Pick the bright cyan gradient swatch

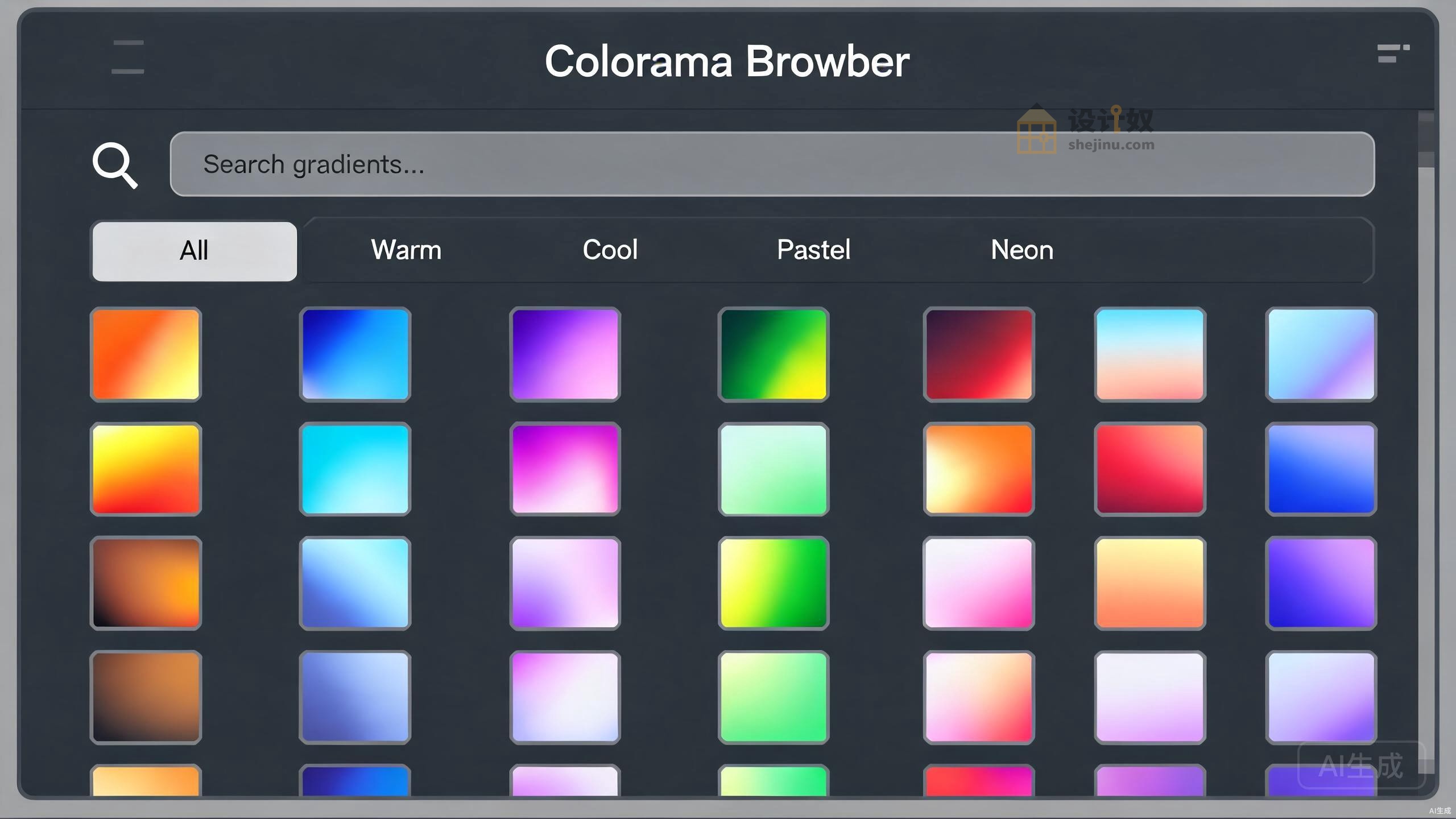(355, 469)
